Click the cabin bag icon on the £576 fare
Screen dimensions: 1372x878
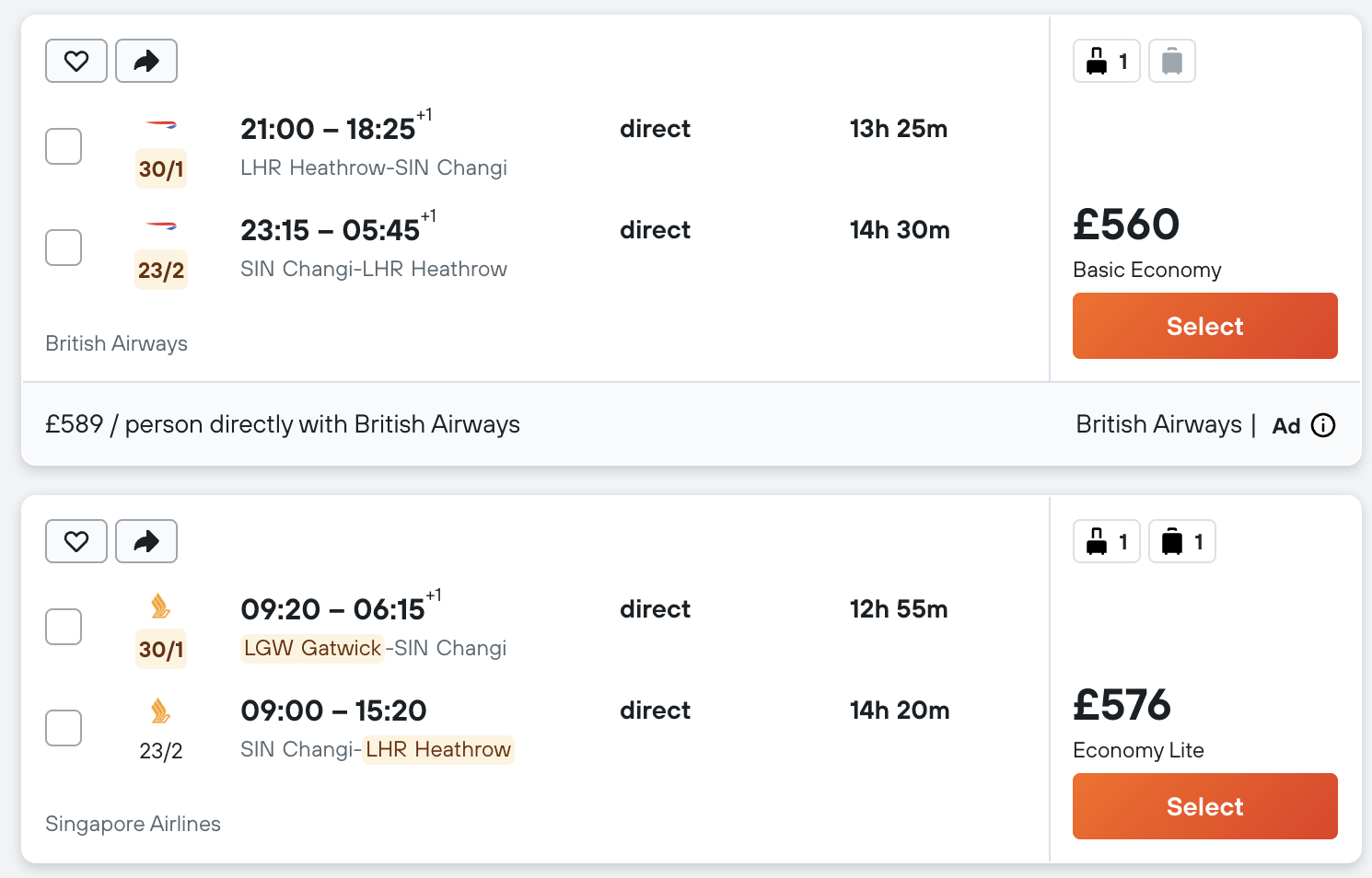(x=1107, y=541)
